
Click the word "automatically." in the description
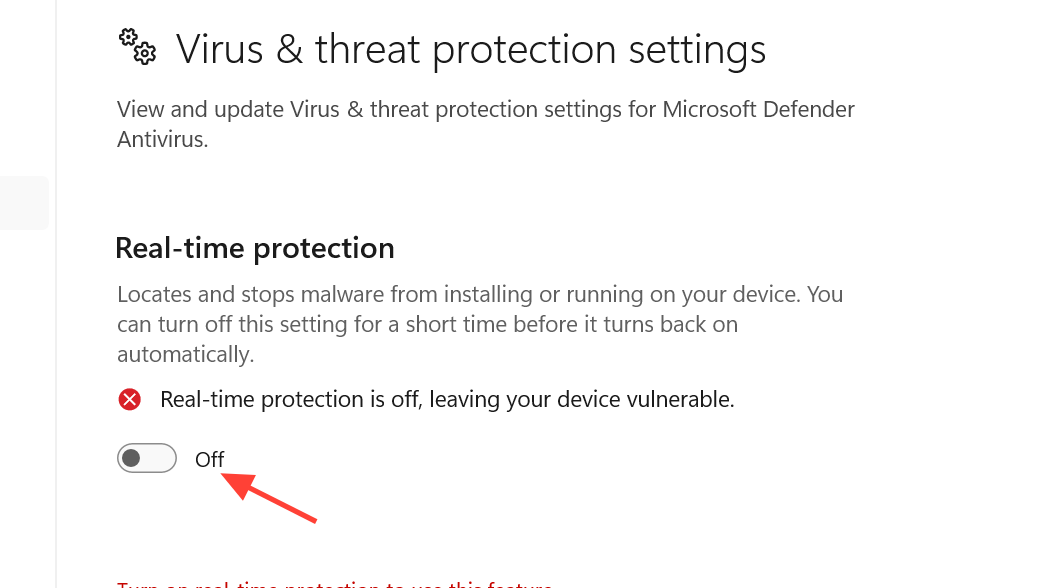pyautogui.click(x=186, y=354)
